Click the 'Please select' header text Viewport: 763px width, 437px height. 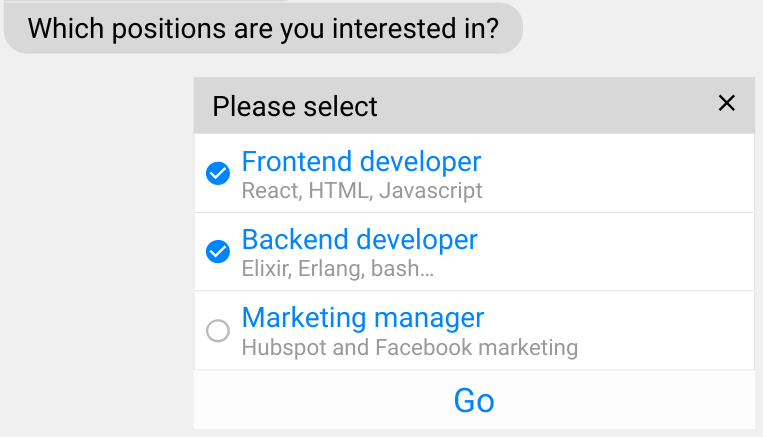tap(295, 106)
